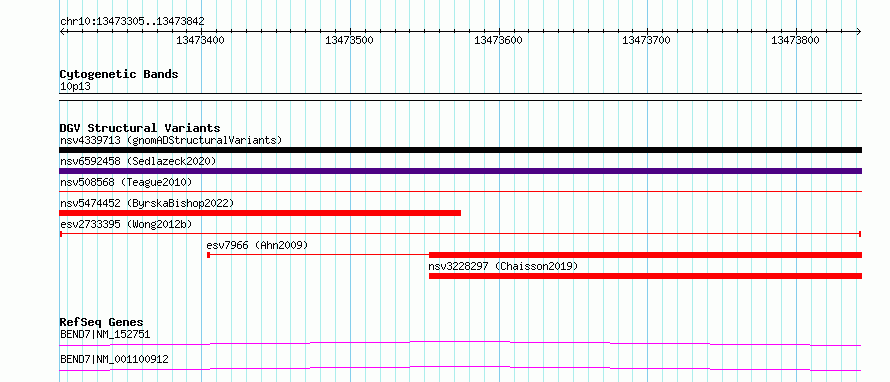
Task: Open variant nsv5474452 (ByrskaBishop2022) label
Action: click(146, 203)
